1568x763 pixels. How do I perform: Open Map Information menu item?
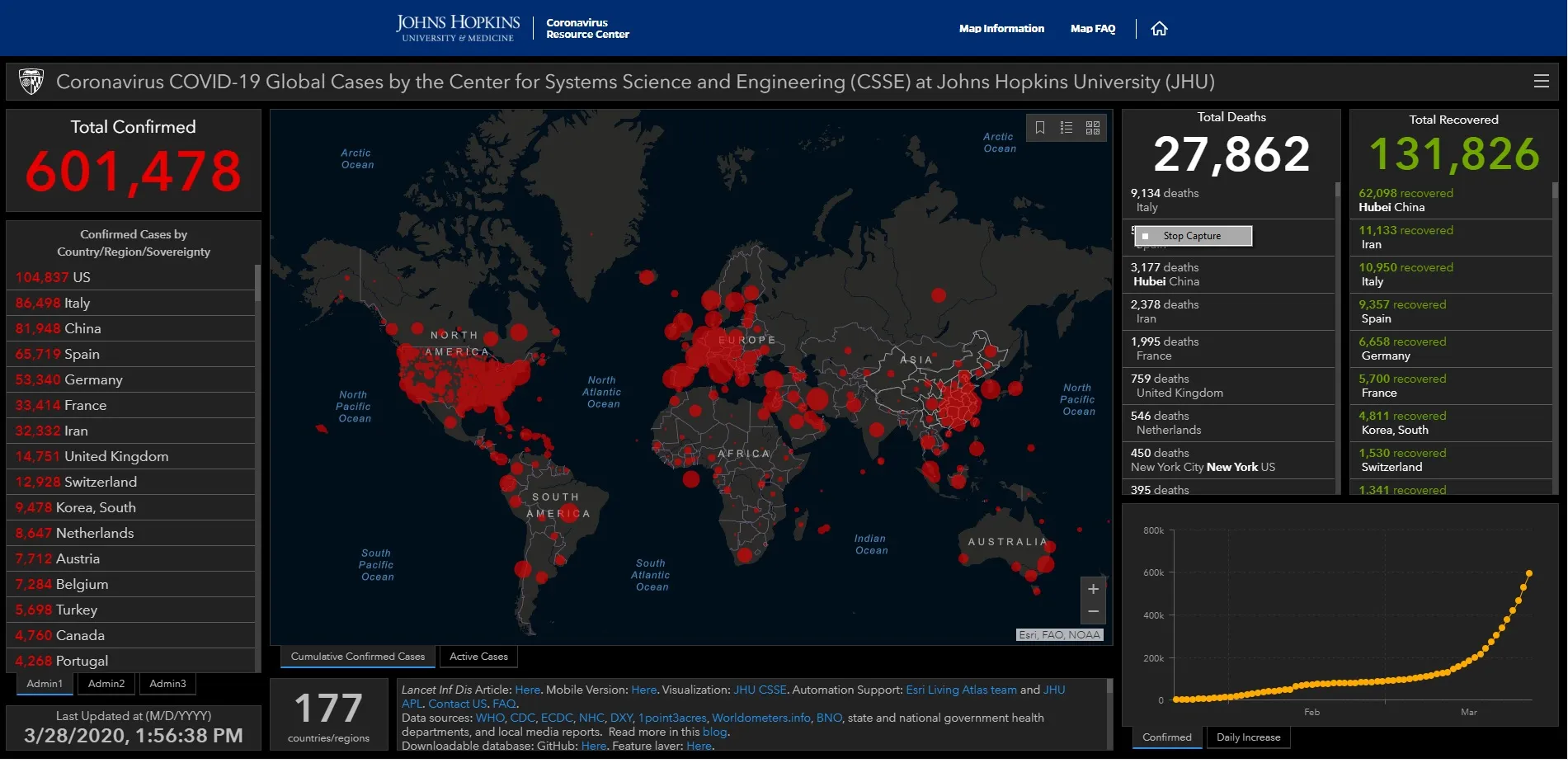pyautogui.click(x=1001, y=29)
